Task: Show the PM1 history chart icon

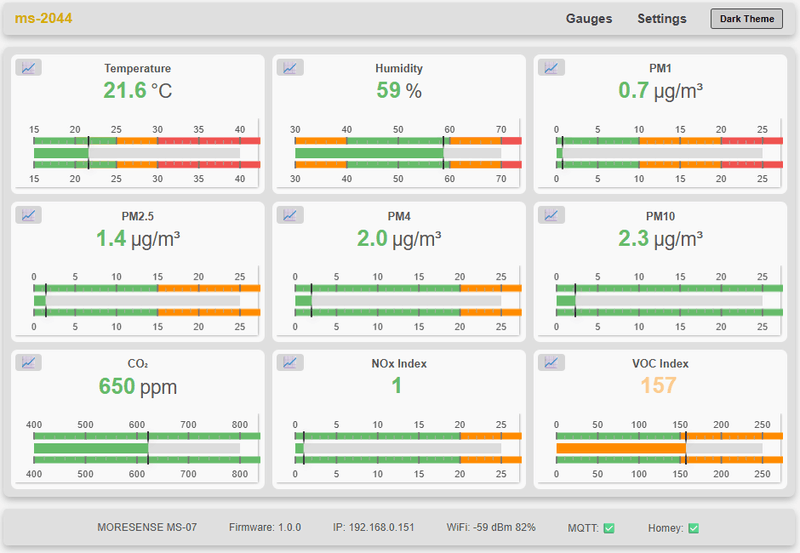Action: click(551, 68)
